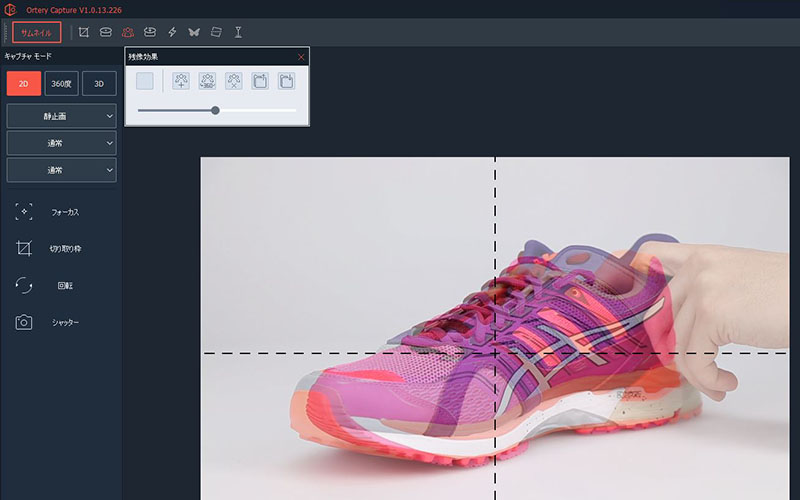Switch to 360度 capture mode
Screen dimensions: 800x500
(61, 84)
